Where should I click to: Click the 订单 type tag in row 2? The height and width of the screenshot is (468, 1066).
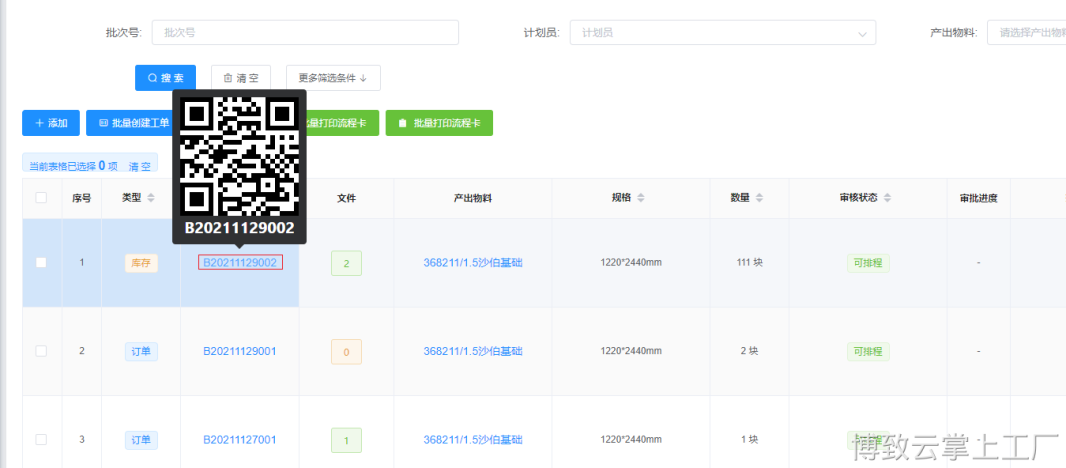point(141,352)
